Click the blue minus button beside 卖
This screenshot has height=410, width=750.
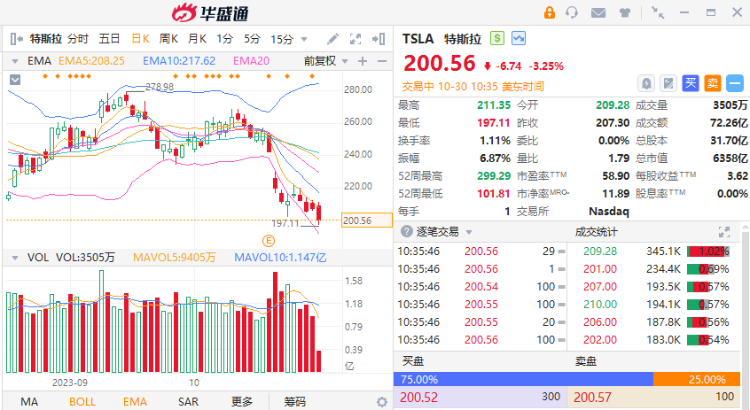coord(735,84)
